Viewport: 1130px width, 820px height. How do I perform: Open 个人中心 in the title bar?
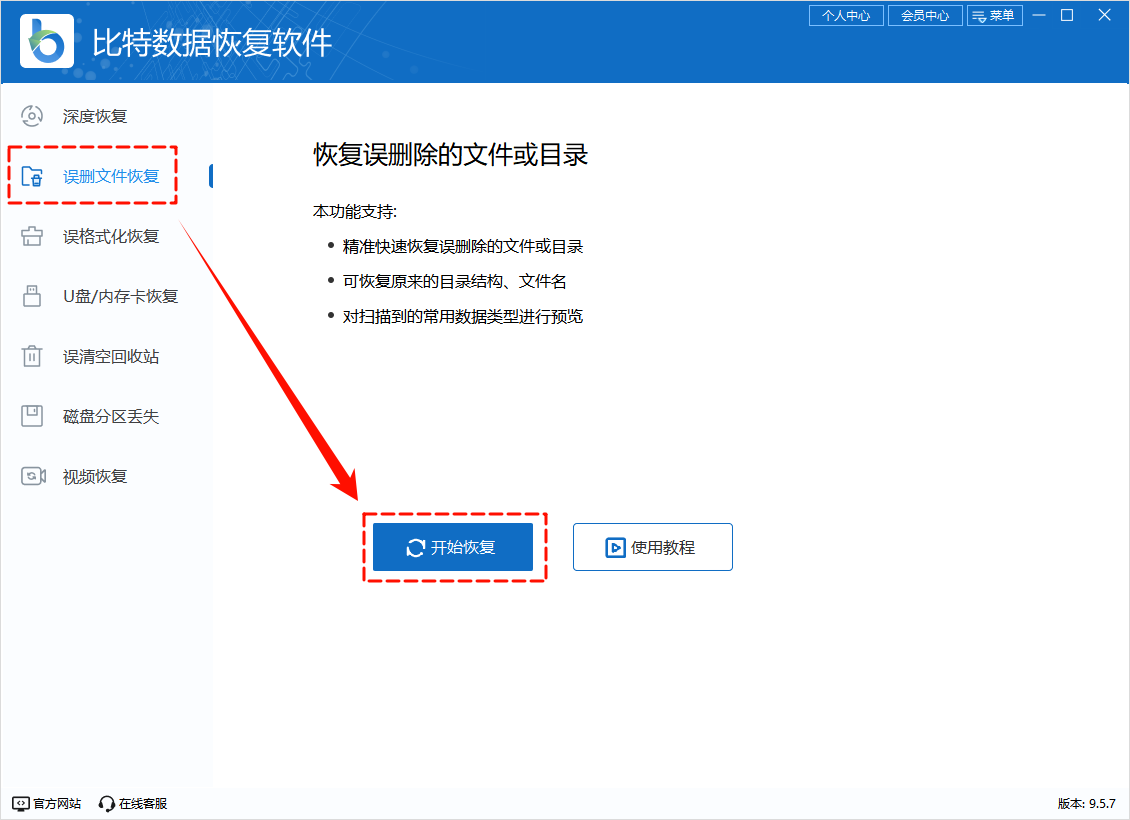(846, 16)
